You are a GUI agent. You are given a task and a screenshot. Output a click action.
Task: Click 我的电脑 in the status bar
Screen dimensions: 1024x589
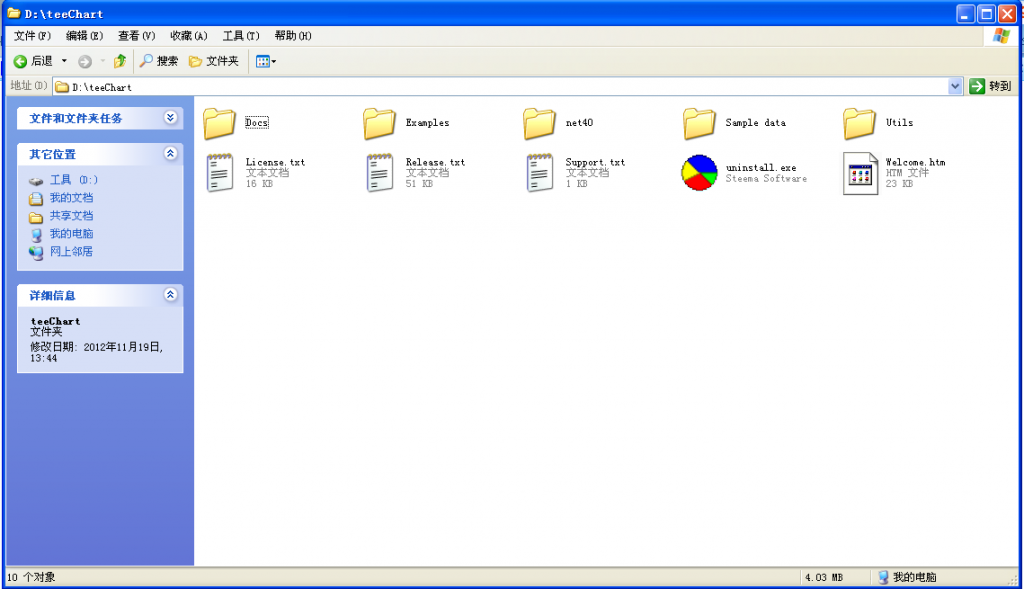click(x=907, y=577)
